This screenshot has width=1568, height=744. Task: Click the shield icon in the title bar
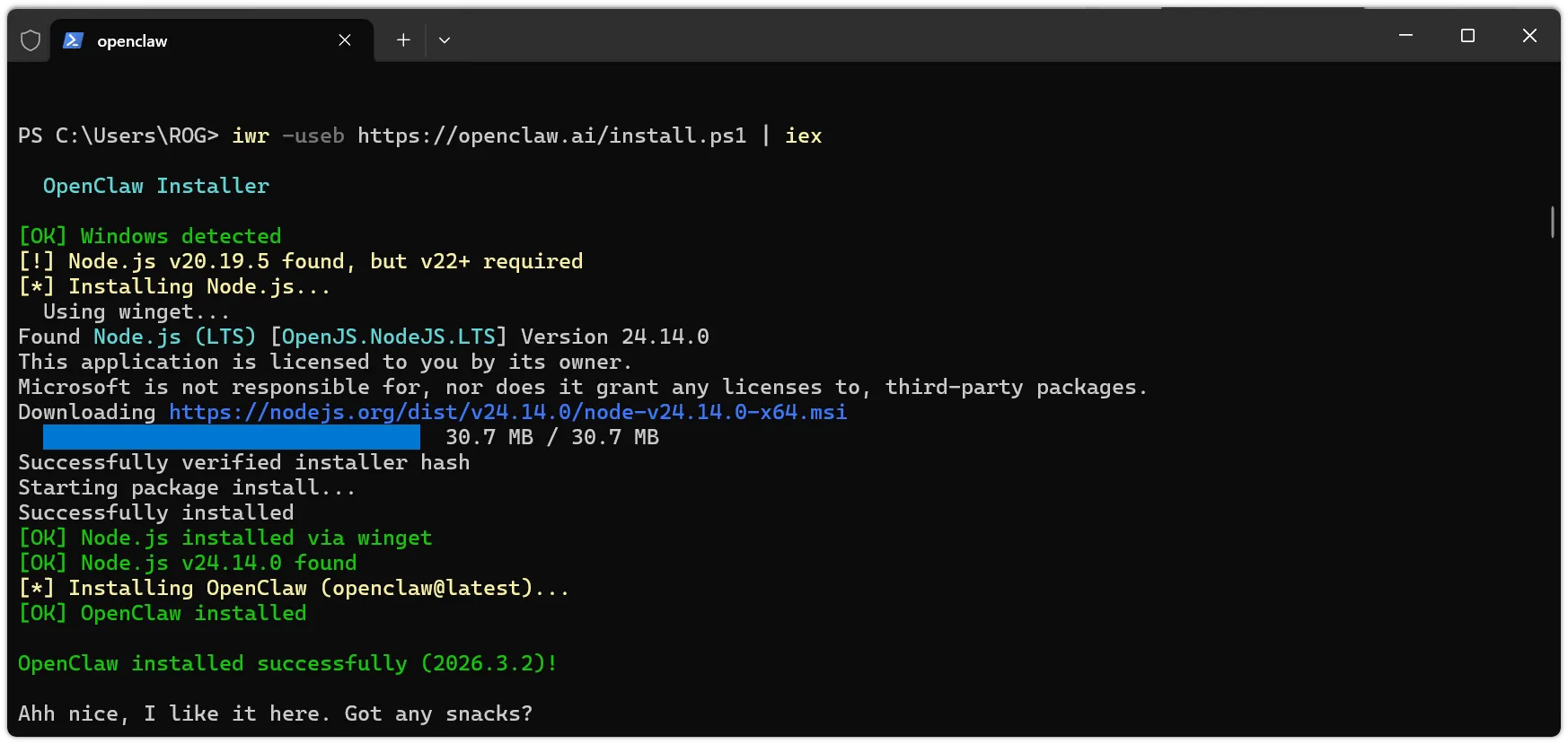pos(31,40)
